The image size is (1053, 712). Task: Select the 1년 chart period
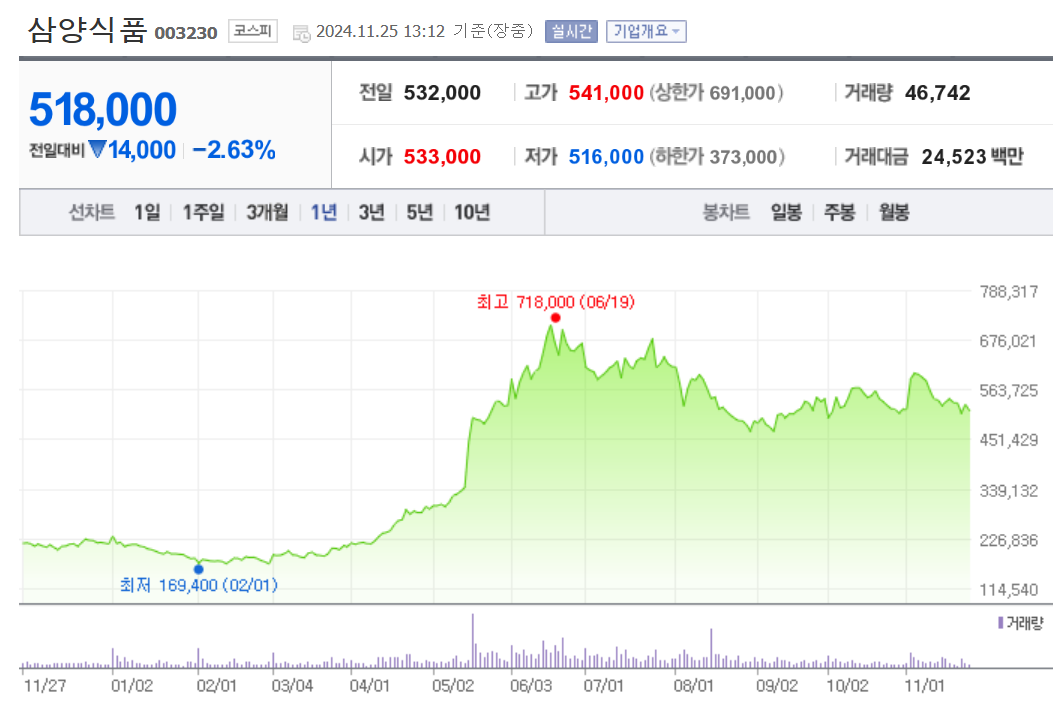(x=324, y=212)
